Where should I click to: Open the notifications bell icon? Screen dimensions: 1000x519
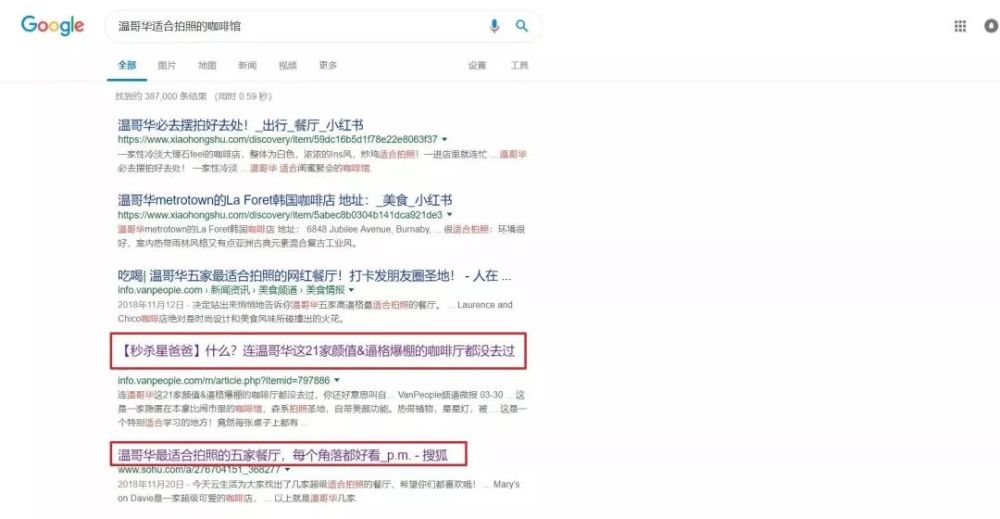point(992,26)
